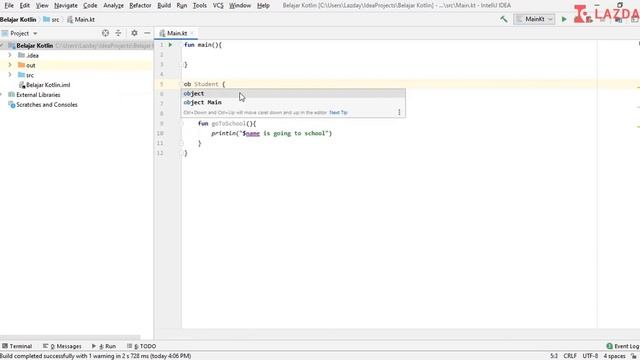Click the Next Tip link in completion popup
This screenshot has width=640, height=360.
click(x=338, y=112)
